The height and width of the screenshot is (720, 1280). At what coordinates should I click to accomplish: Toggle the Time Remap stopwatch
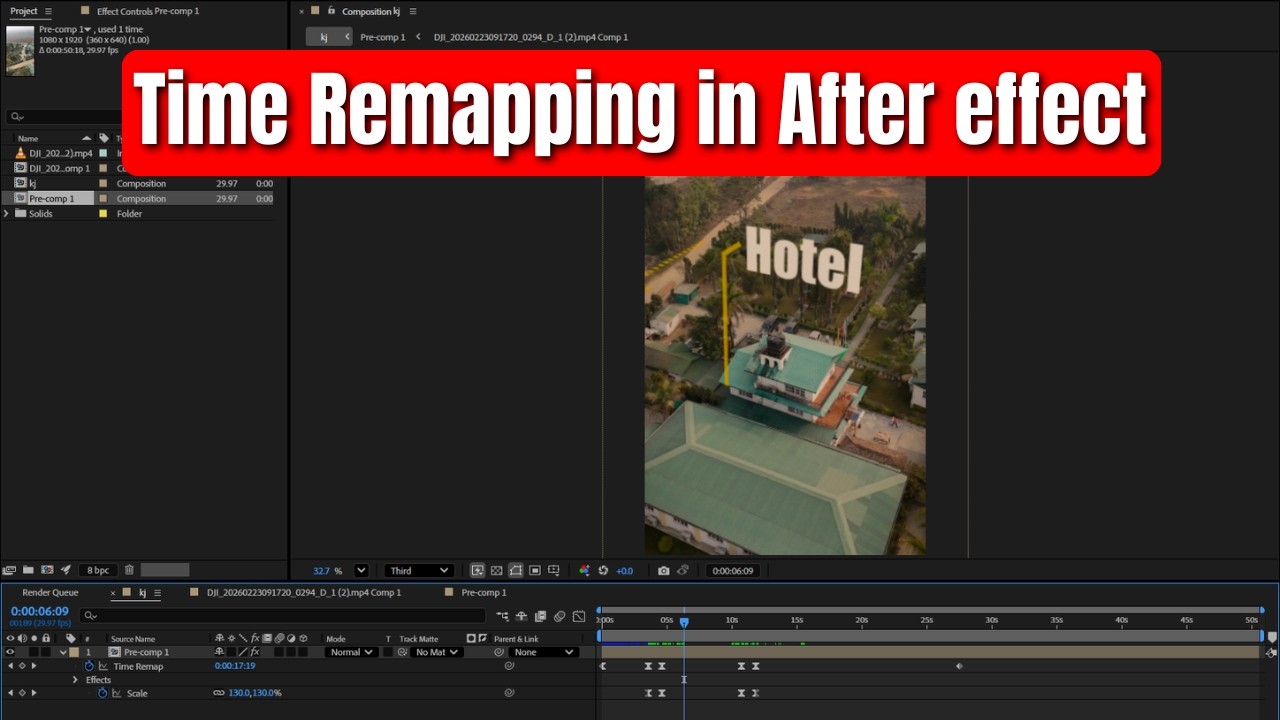coord(88,666)
